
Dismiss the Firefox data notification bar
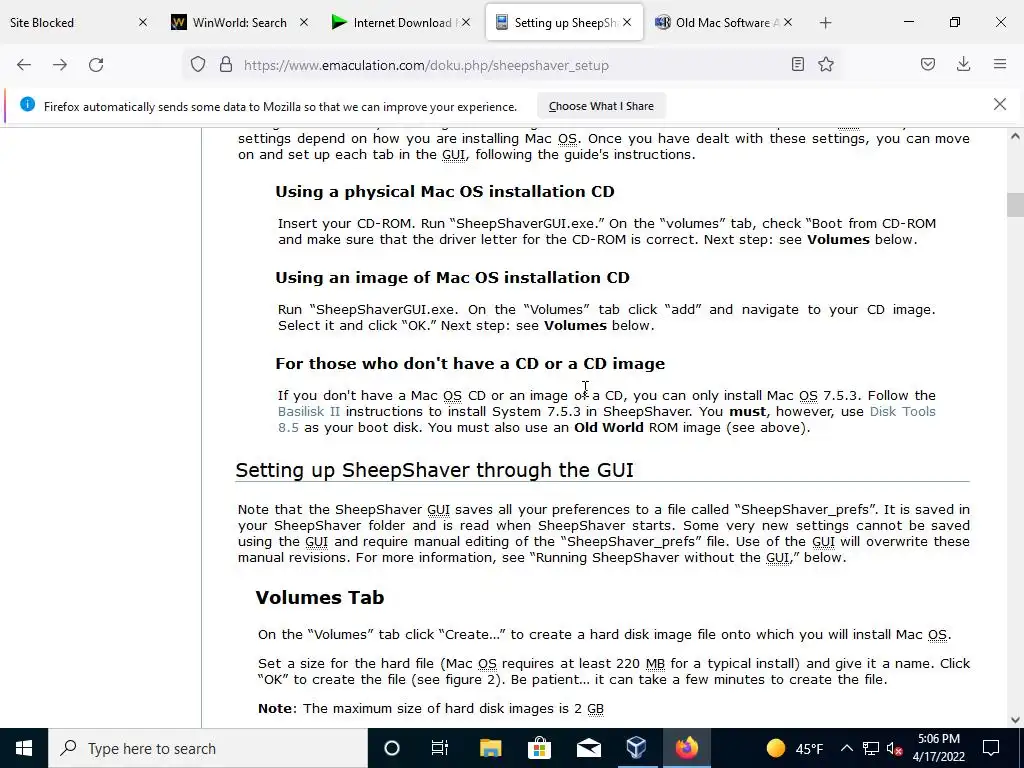click(x=1000, y=104)
